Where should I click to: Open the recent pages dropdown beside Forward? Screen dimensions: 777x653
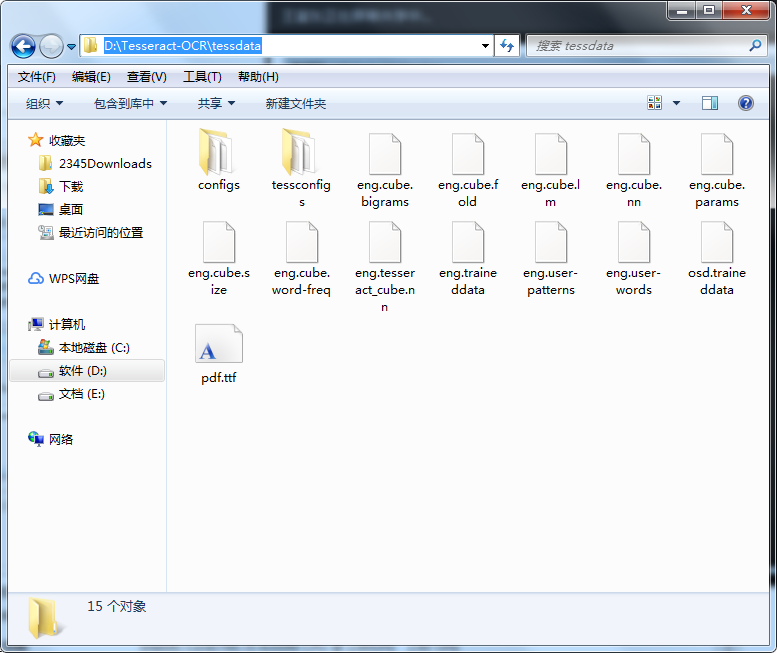click(71, 47)
